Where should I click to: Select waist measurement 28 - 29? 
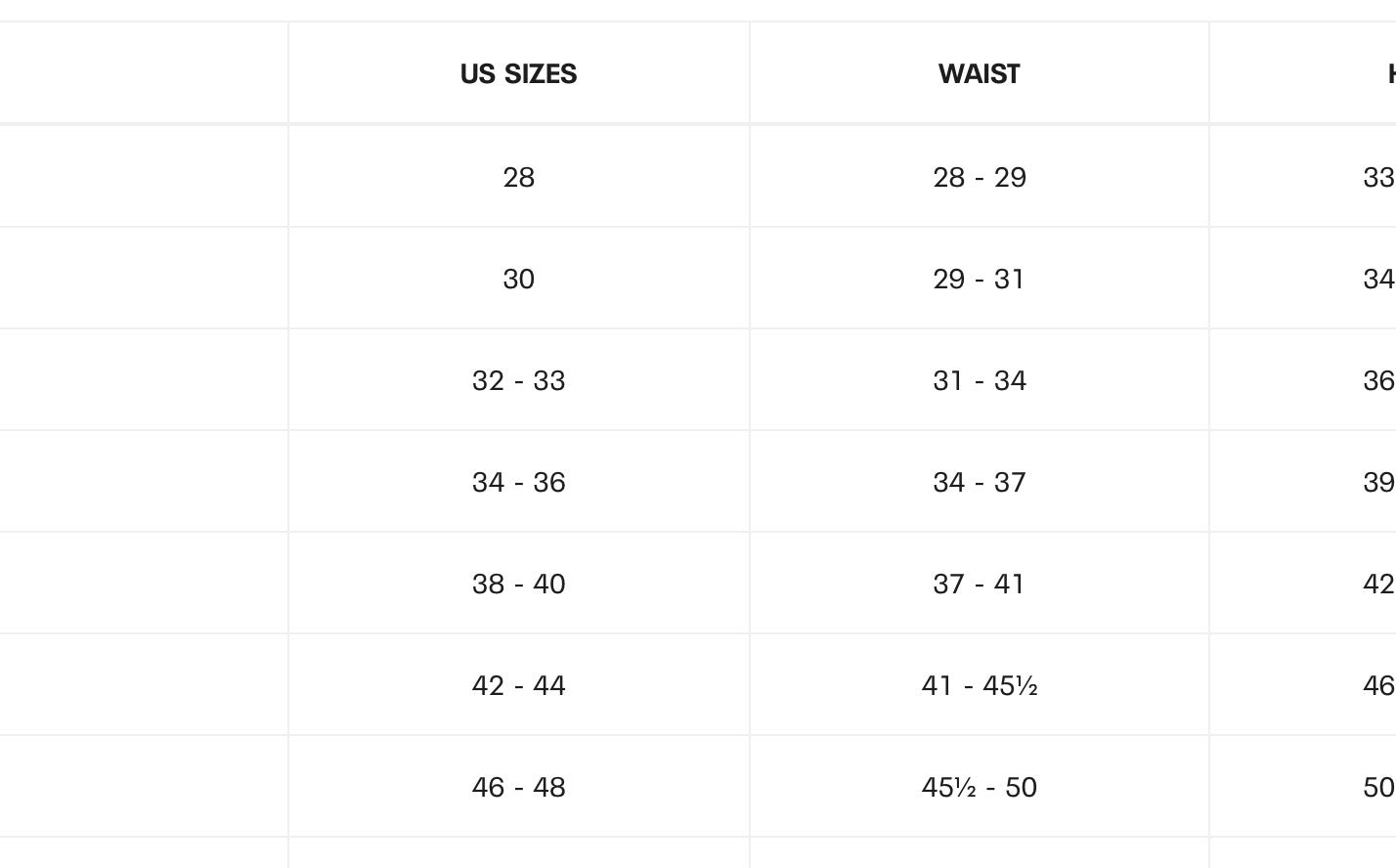point(980,177)
